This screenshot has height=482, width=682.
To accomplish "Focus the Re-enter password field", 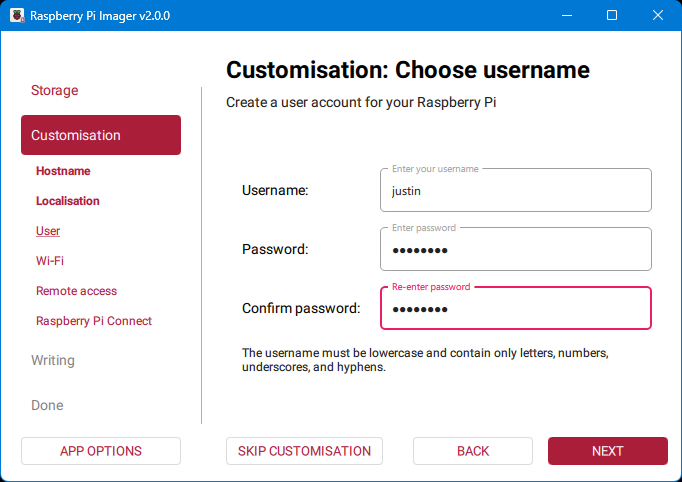I will pos(515,309).
